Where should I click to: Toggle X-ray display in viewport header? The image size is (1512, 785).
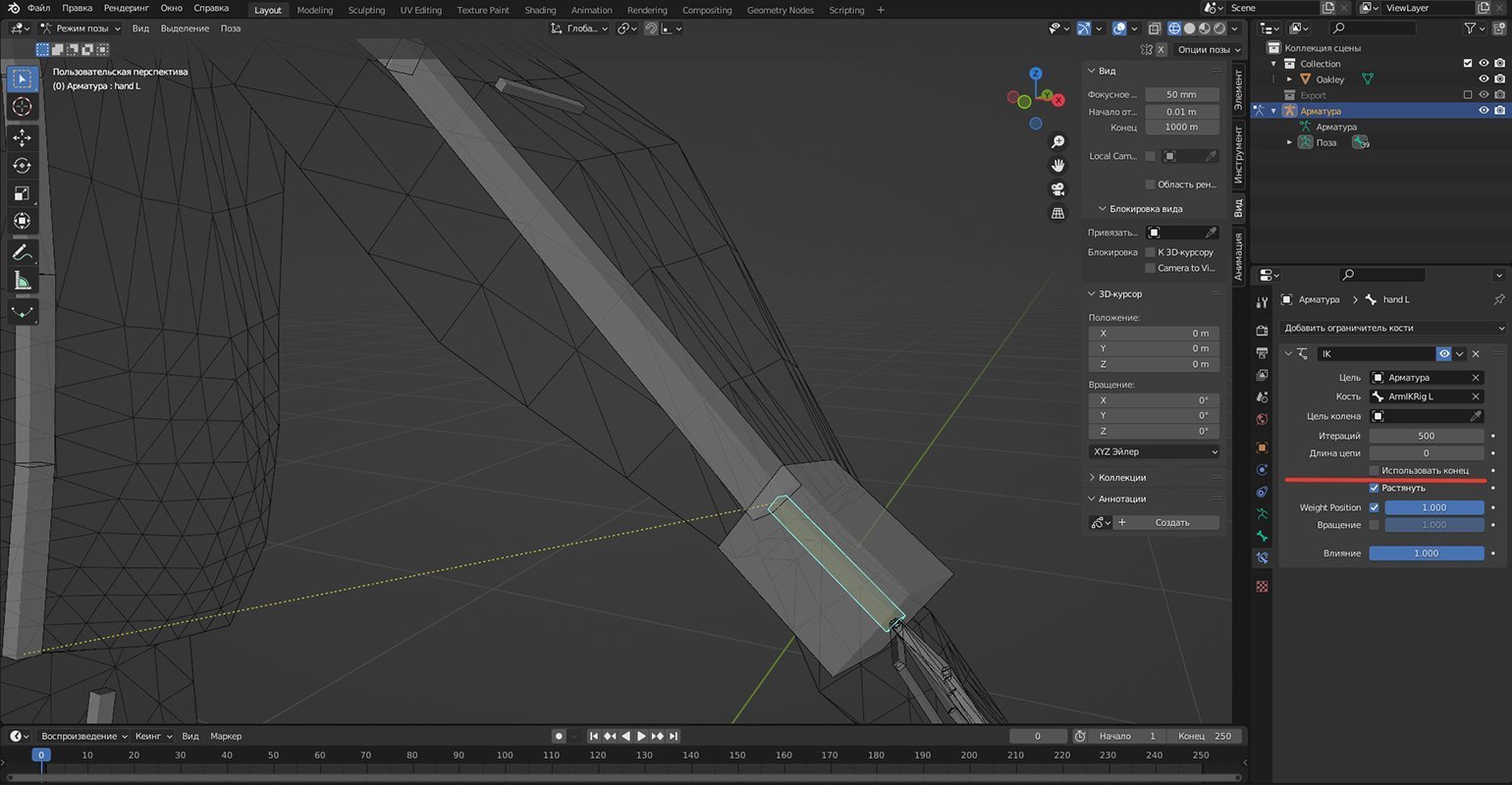pyautogui.click(x=1155, y=28)
